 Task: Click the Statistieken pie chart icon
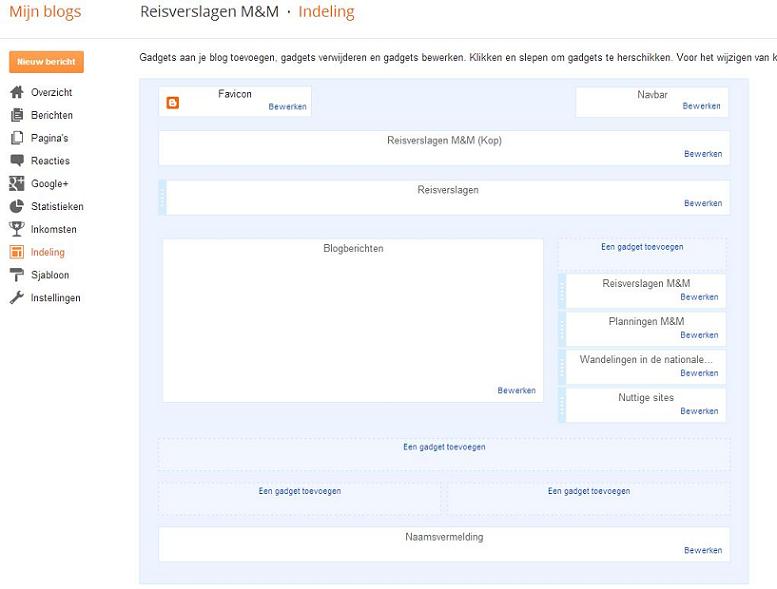pos(16,207)
